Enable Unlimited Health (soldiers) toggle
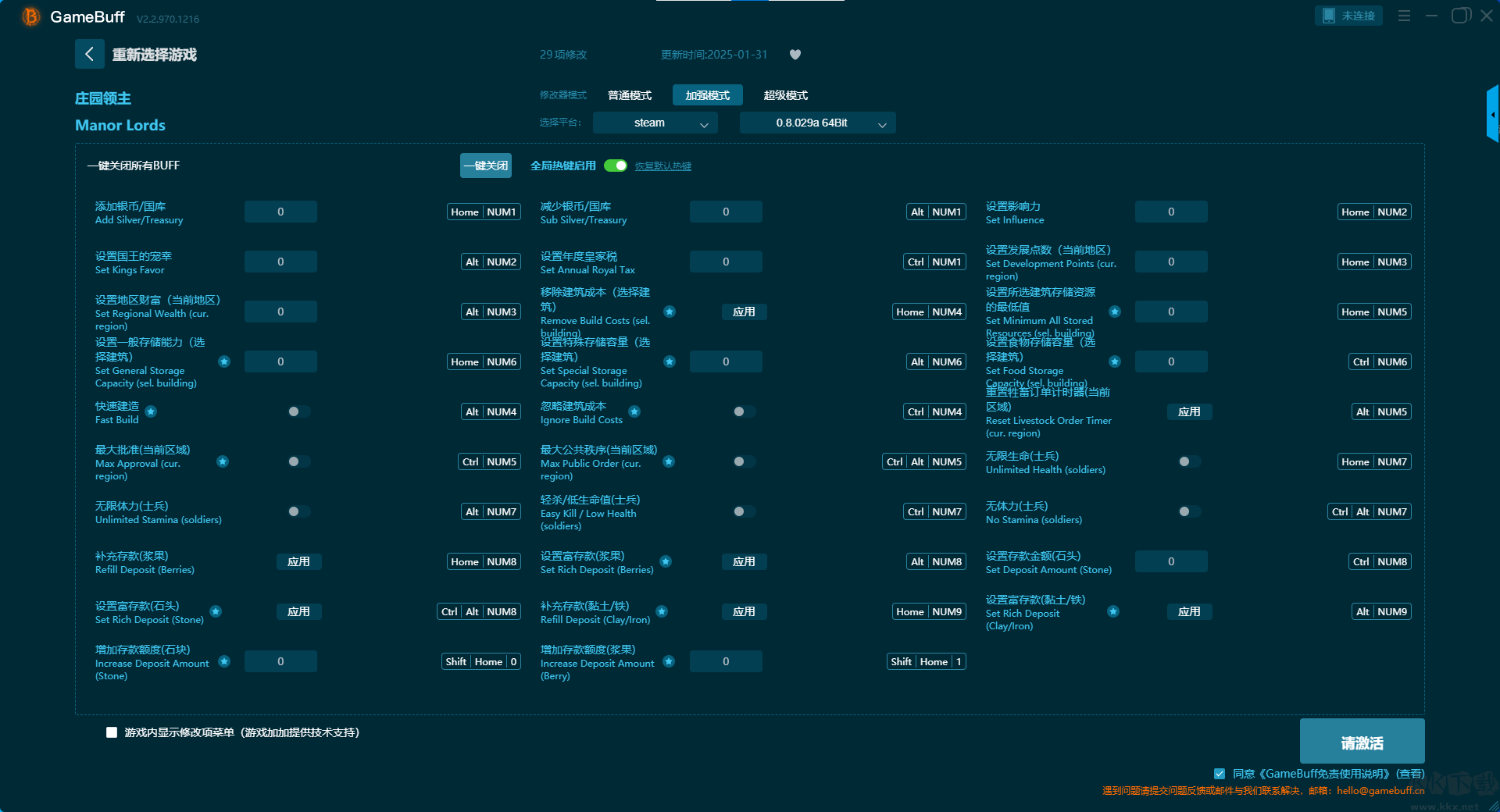This screenshot has width=1500, height=812. pyautogui.click(x=1189, y=461)
